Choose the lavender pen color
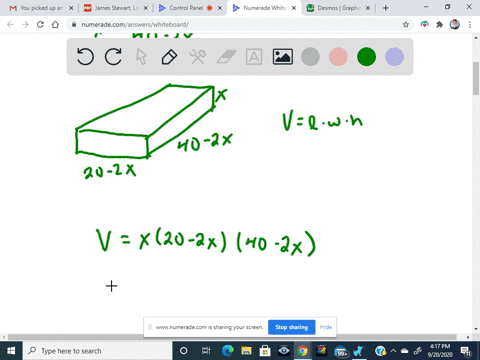 point(395,57)
